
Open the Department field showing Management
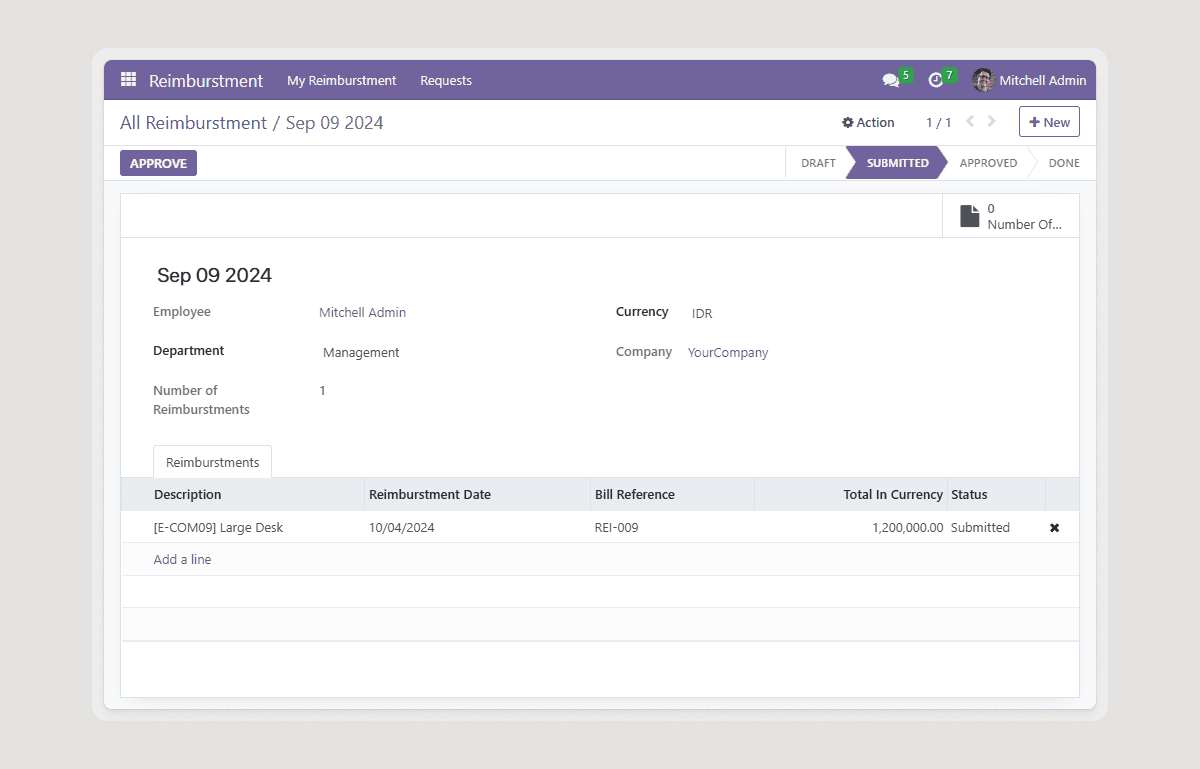[361, 353]
